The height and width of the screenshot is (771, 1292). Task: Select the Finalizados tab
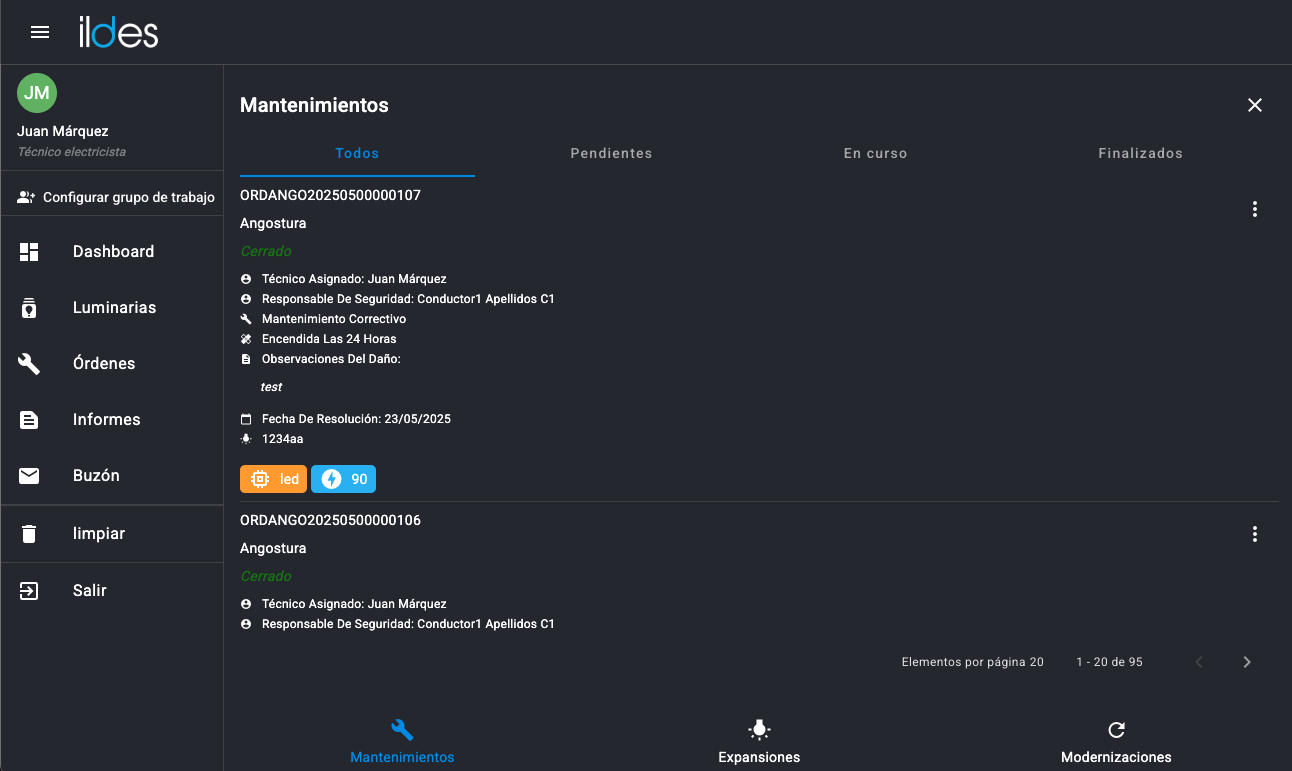click(1140, 154)
